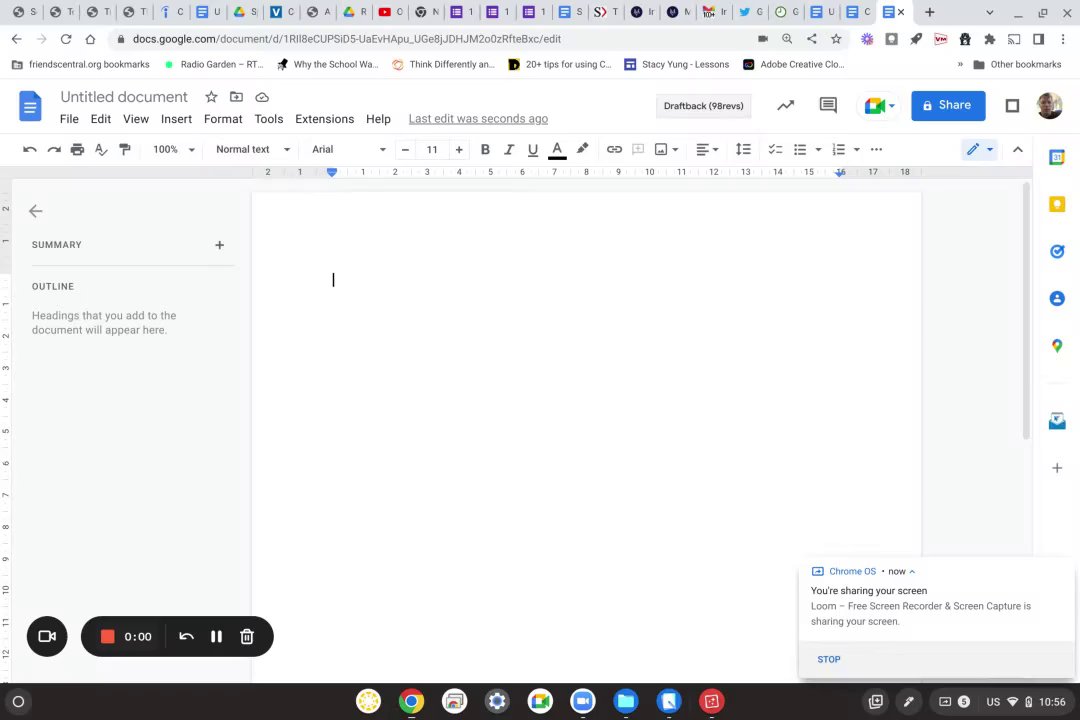Open the Arial font dropdown
Screen dimensions: 1080x720
[x=349, y=150]
